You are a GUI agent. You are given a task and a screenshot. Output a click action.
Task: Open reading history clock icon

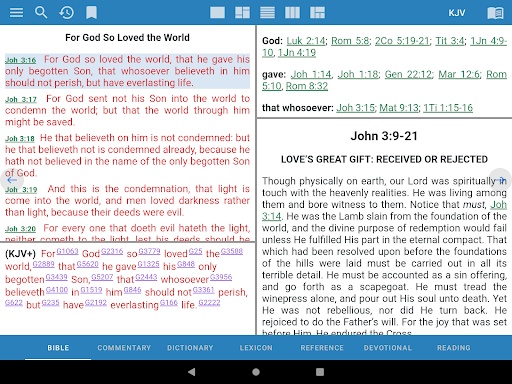pos(66,13)
